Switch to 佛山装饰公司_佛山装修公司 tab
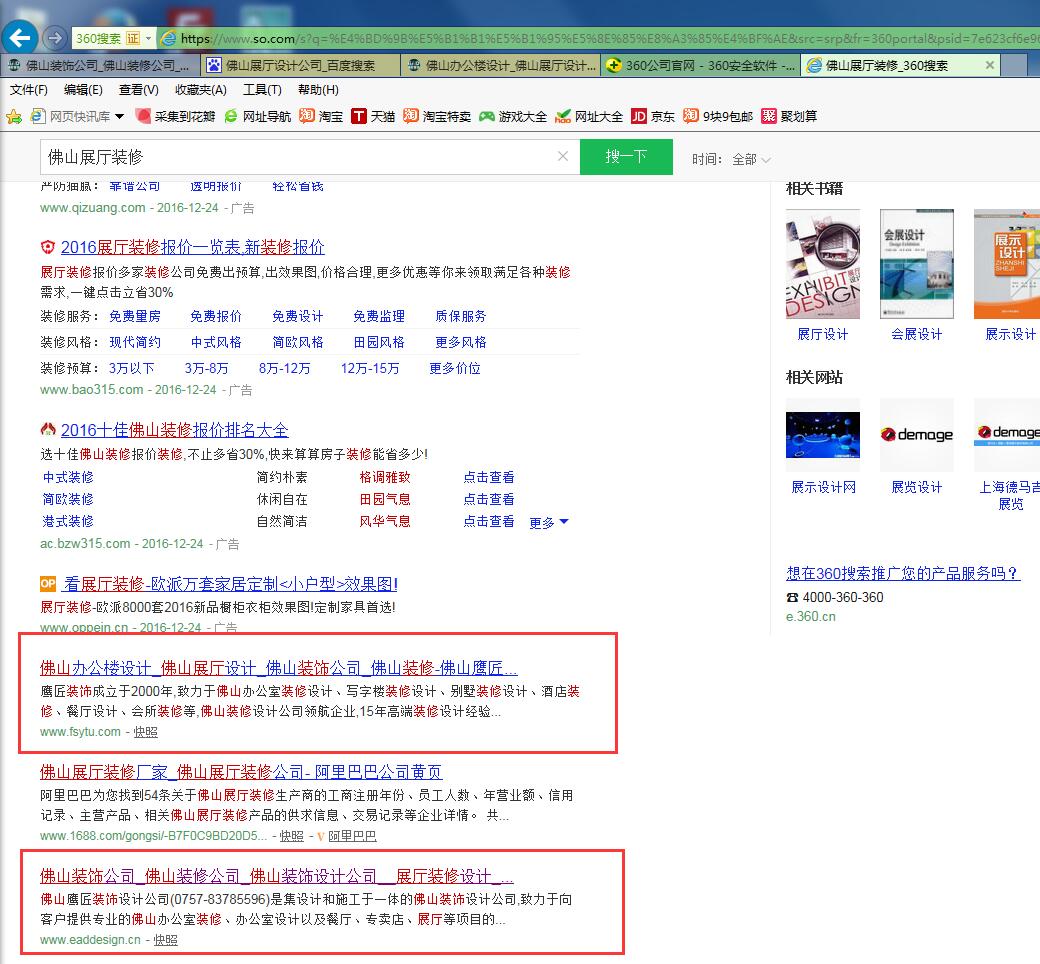1040x964 pixels. pyautogui.click(x=100, y=65)
